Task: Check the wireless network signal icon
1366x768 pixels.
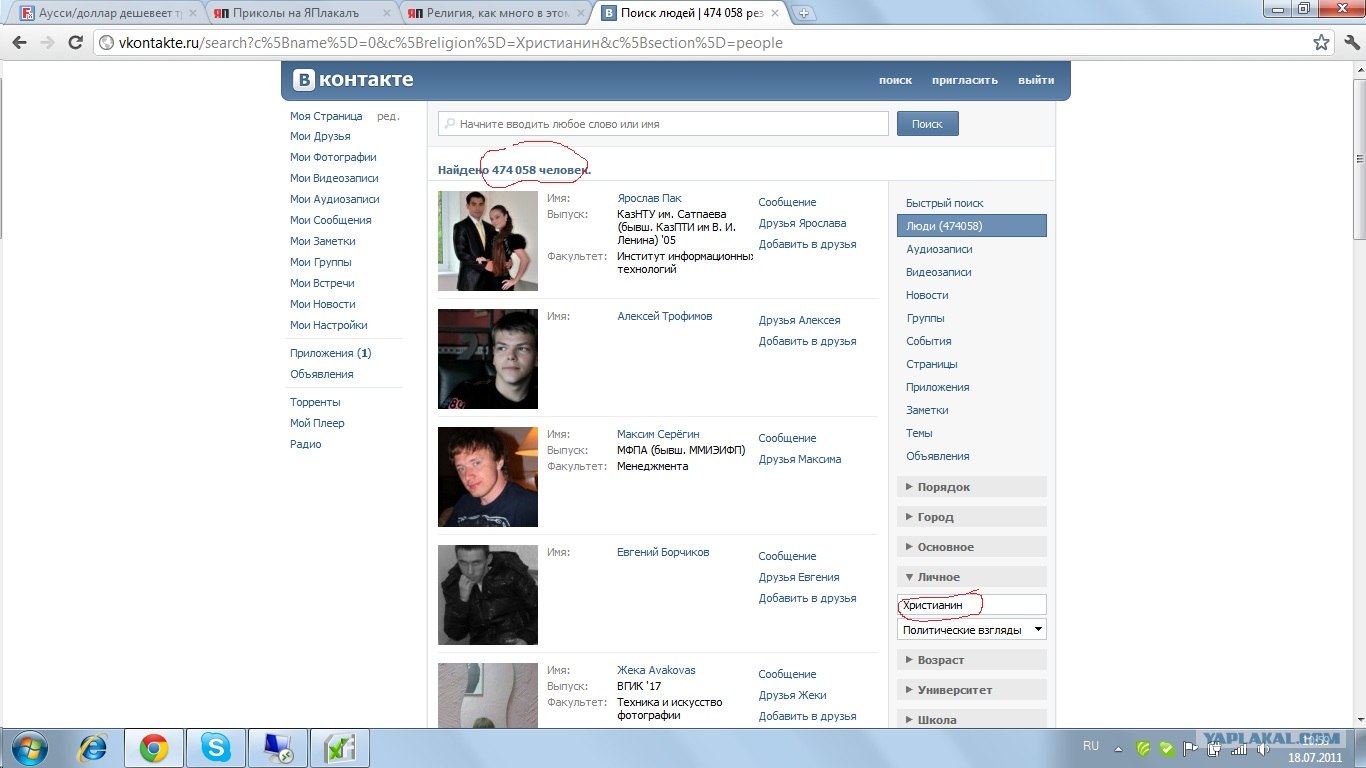Action: (1239, 748)
